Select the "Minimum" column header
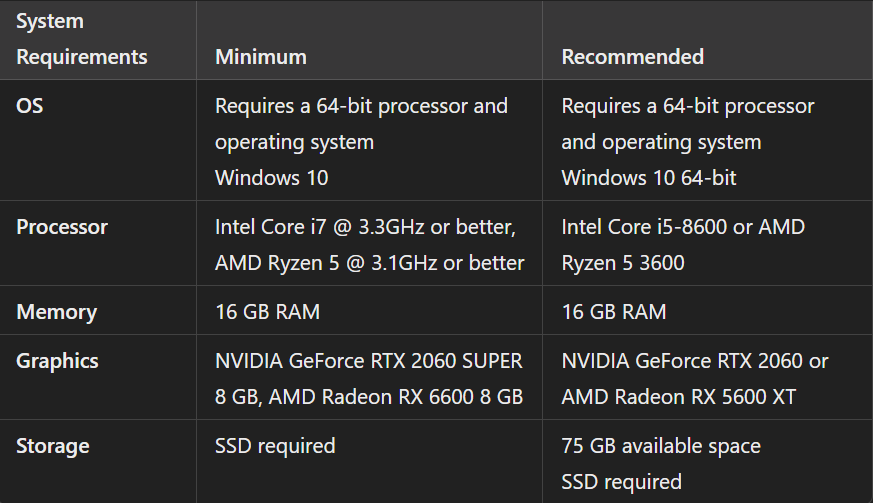The width and height of the screenshot is (873, 503). click(261, 57)
